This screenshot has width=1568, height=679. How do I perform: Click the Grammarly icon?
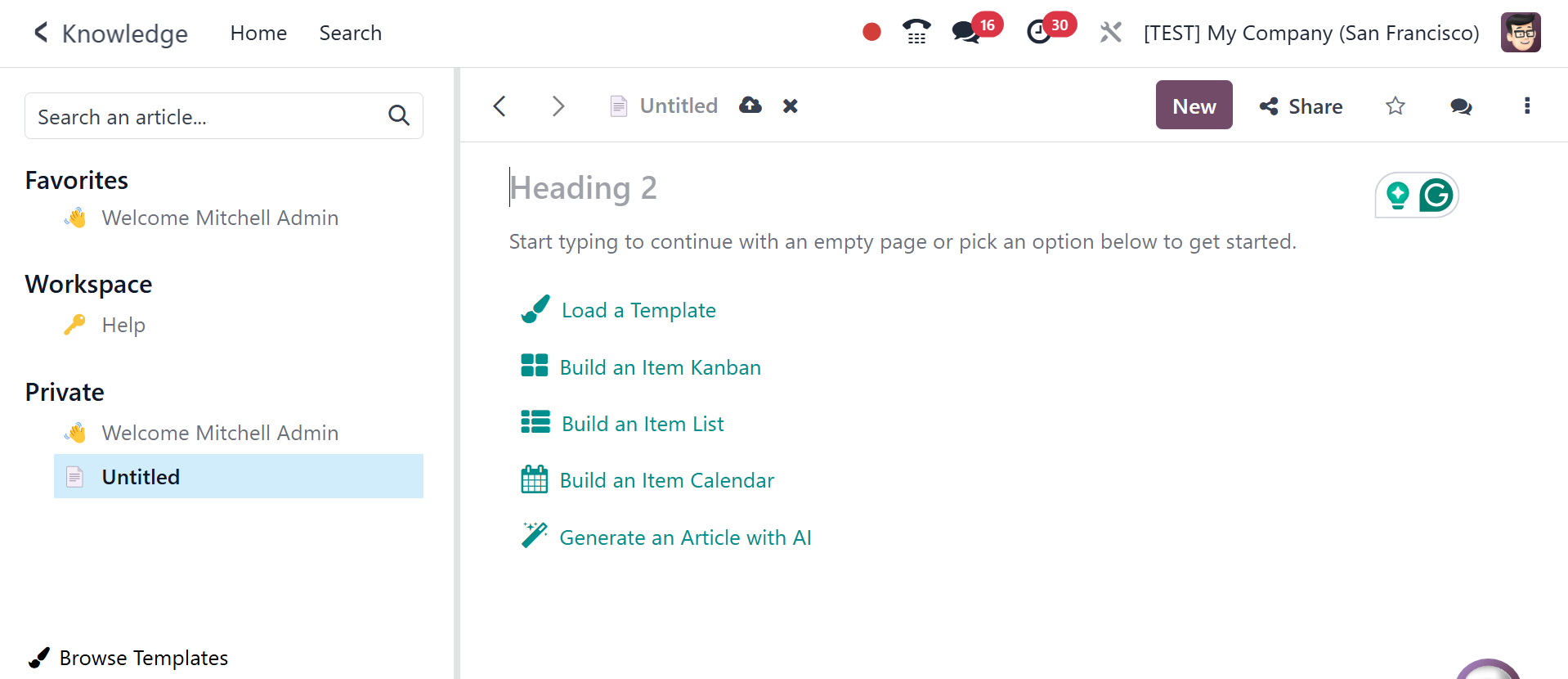coord(1436,196)
